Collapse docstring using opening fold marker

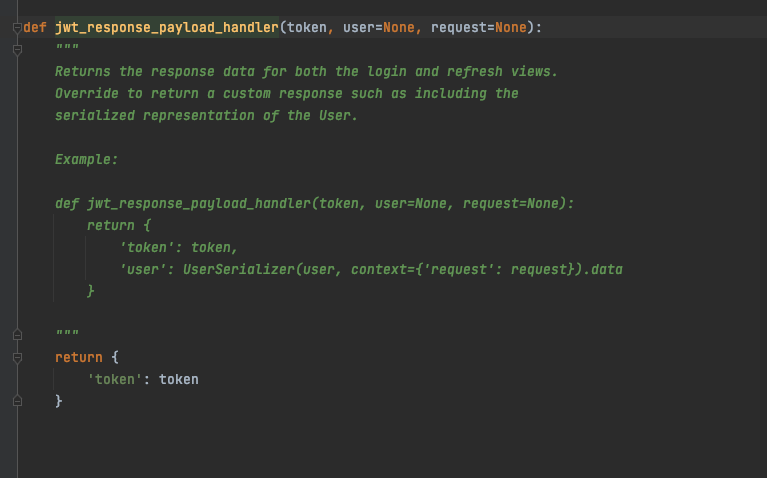(17, 50)
